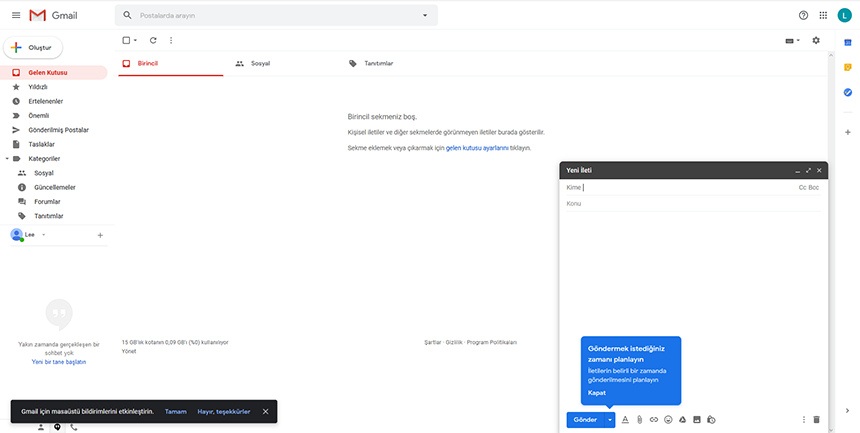Open Hangouts contacts person icon
This screenshot has width=860, height=433.
tap(41, 427)
